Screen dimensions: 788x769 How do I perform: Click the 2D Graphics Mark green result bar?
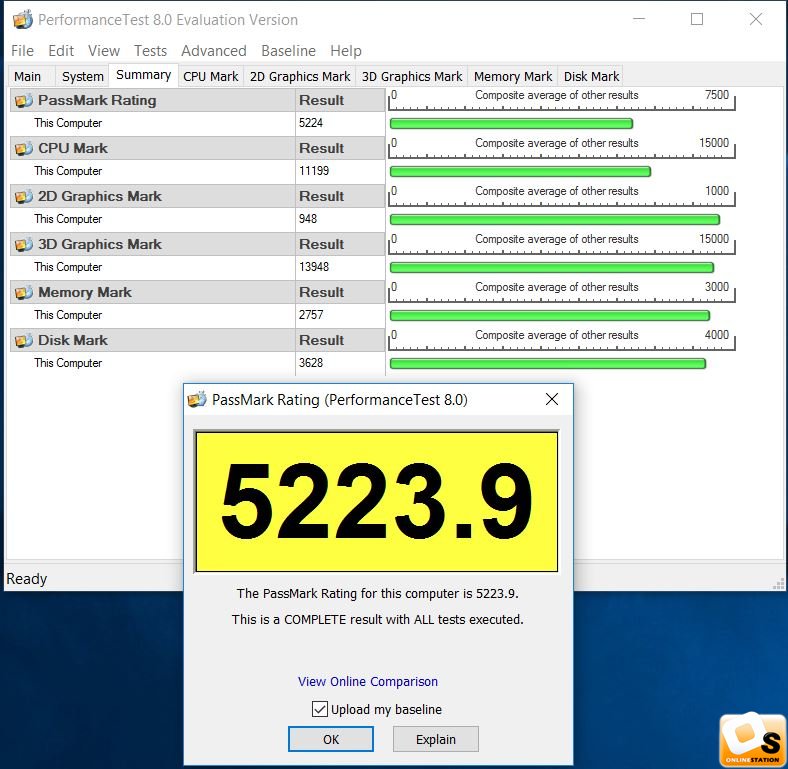pos(555,220)
